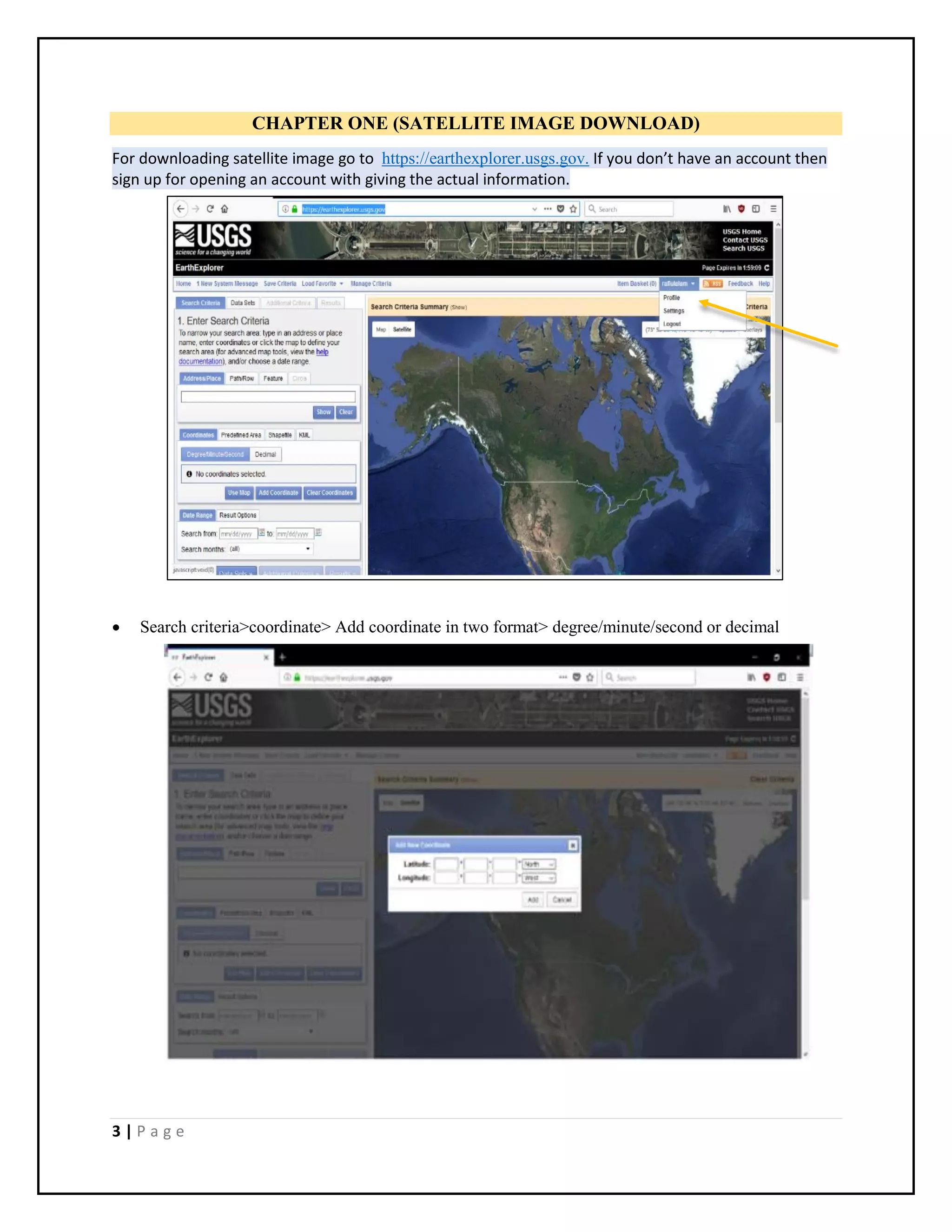Open the library bookshelf icon

click(x=727, y=209)
